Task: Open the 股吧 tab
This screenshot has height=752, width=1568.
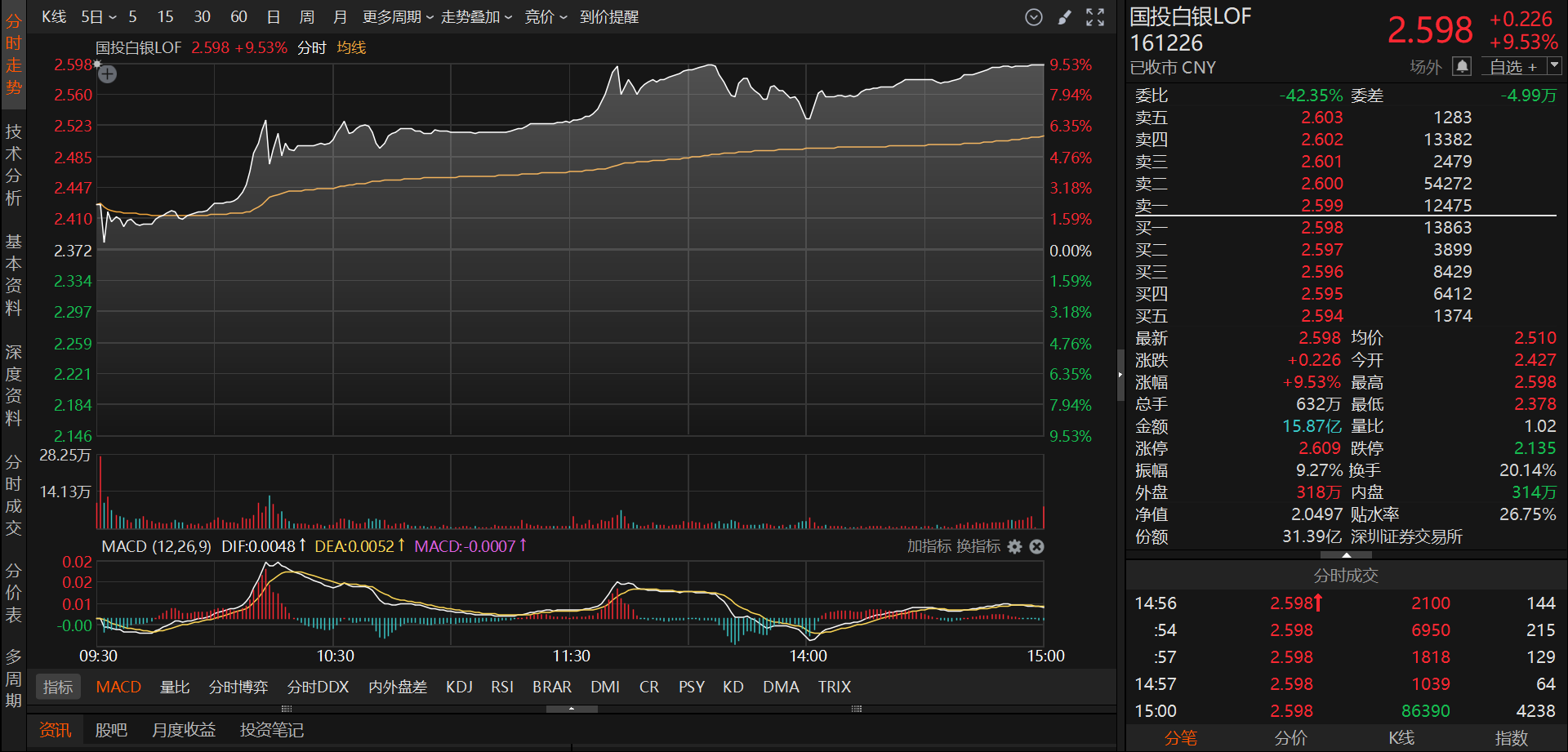Action: click(111, 729)
